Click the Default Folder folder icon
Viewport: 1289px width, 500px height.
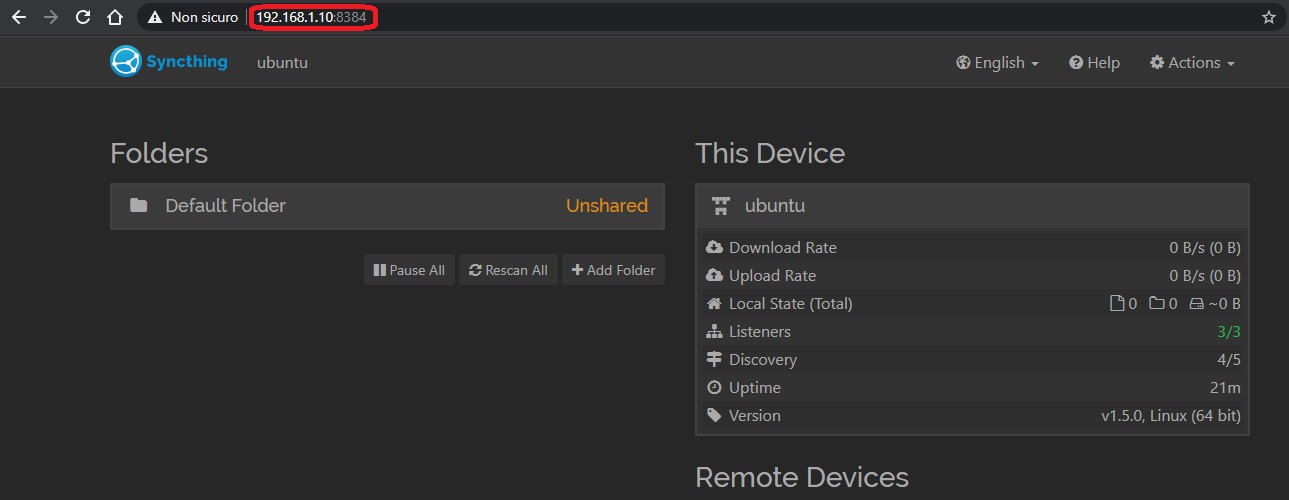pyautogui.click(x=139, y=206)
